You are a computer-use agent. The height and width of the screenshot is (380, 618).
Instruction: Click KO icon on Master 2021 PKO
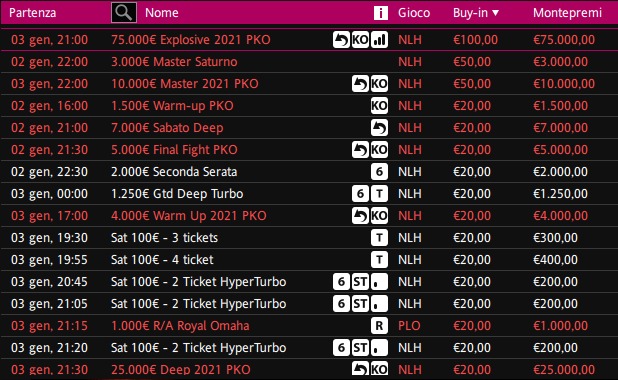[379, 84]
